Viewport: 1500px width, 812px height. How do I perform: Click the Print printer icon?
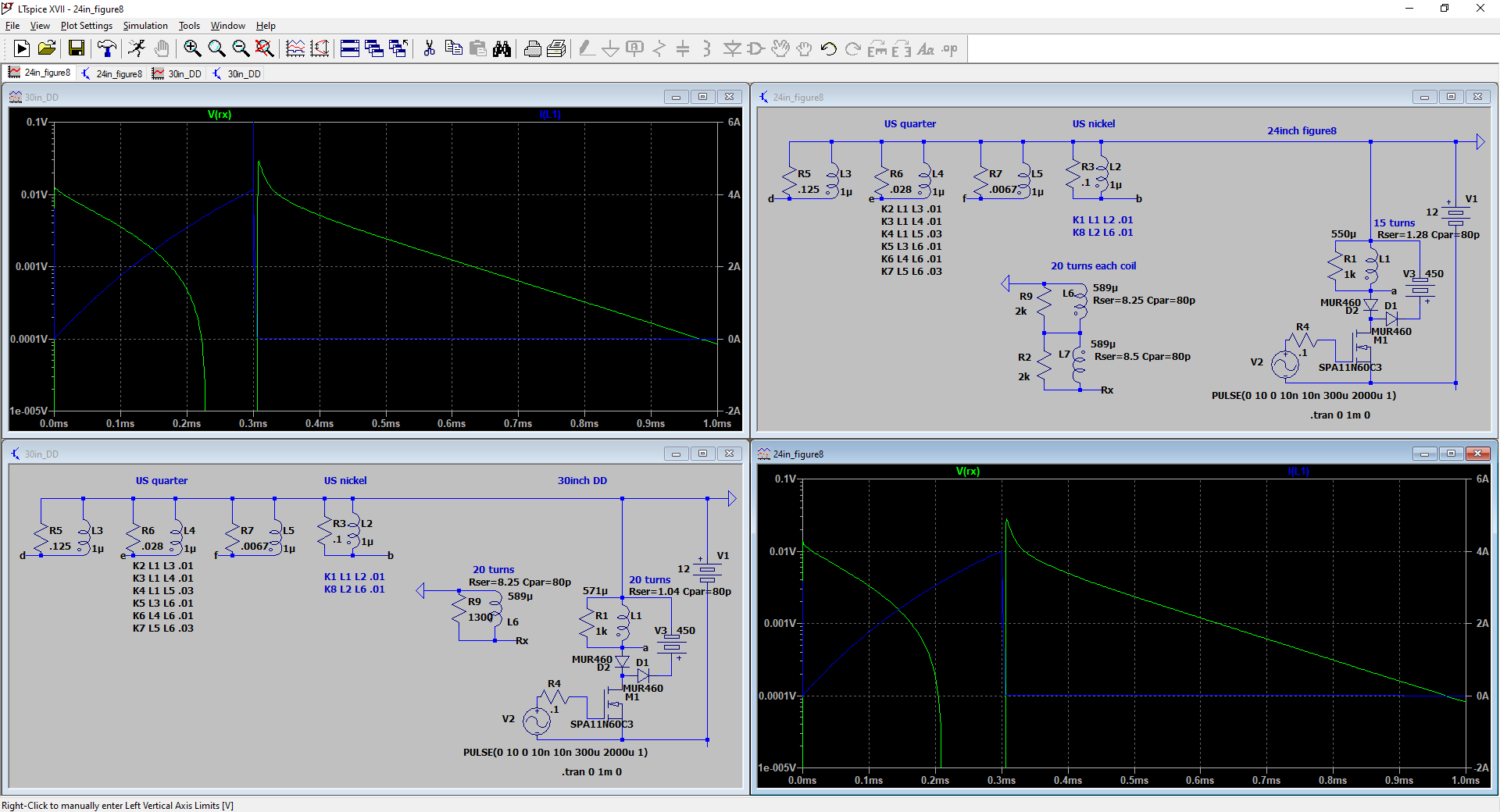[533, 49]
